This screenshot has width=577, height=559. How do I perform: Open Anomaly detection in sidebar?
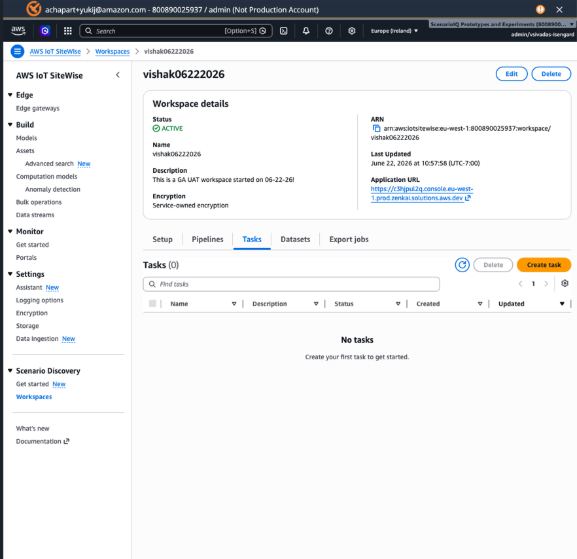click(x=53, y=190)
